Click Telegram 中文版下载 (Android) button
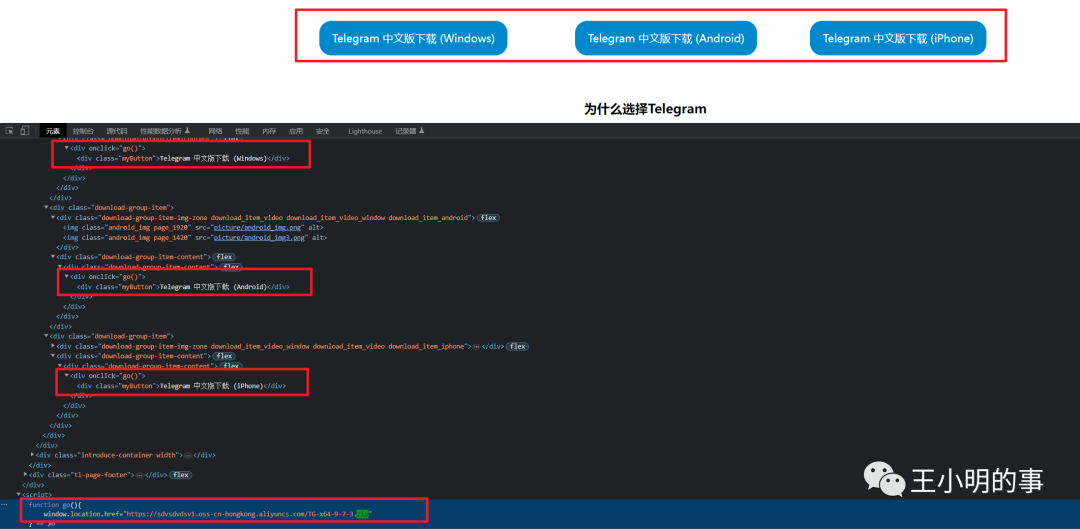 click(666, 39)
